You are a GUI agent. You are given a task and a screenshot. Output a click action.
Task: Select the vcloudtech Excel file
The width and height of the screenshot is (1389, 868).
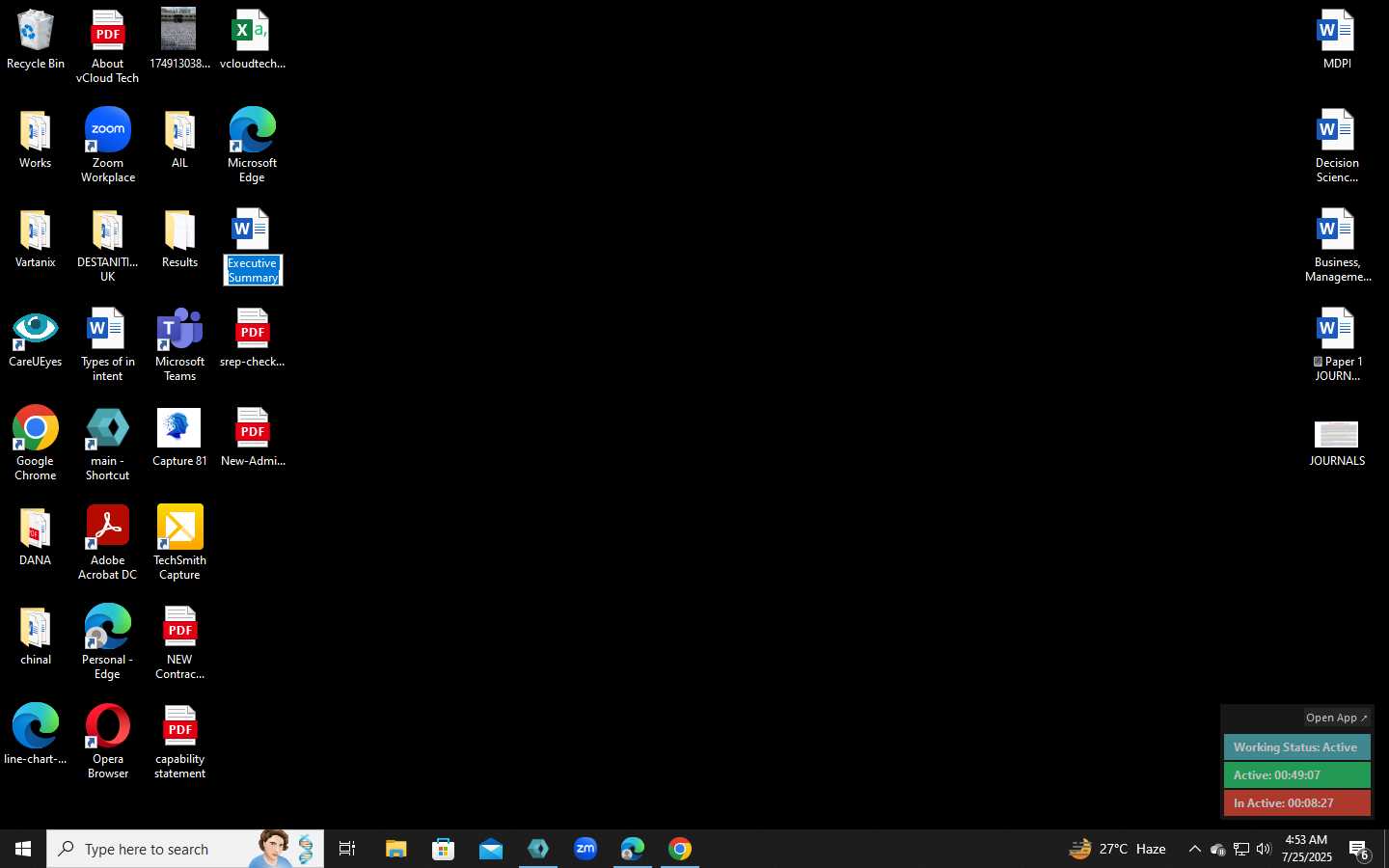point(252,41)
